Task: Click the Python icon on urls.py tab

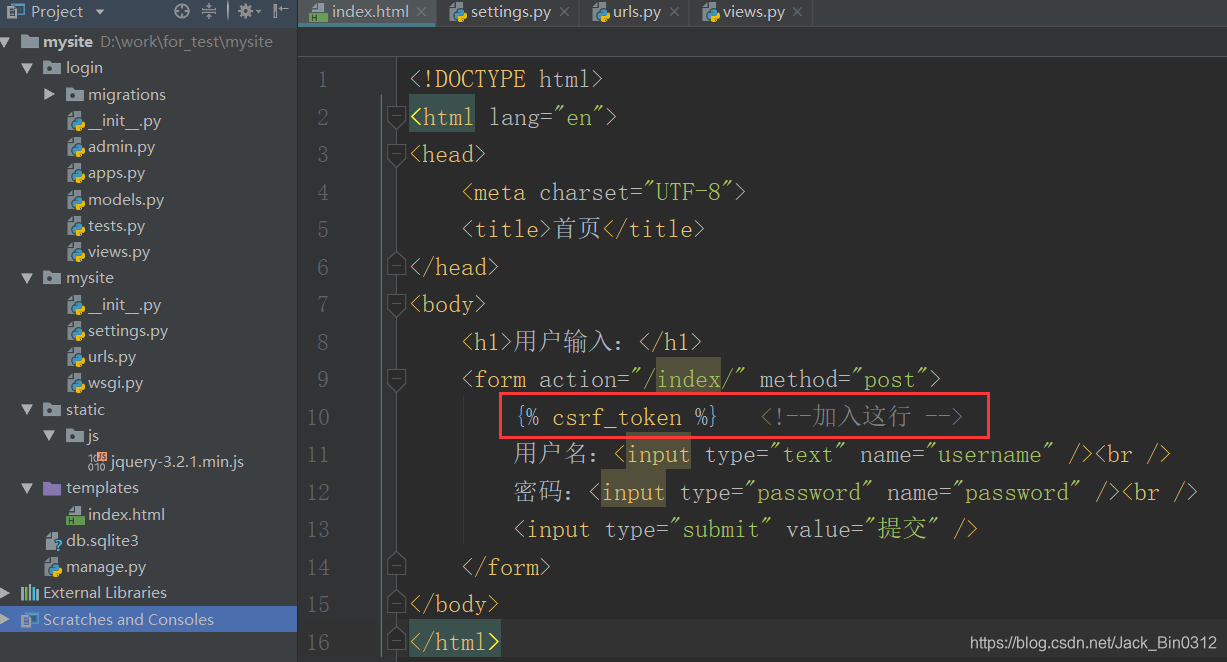Action: [600, 13]
